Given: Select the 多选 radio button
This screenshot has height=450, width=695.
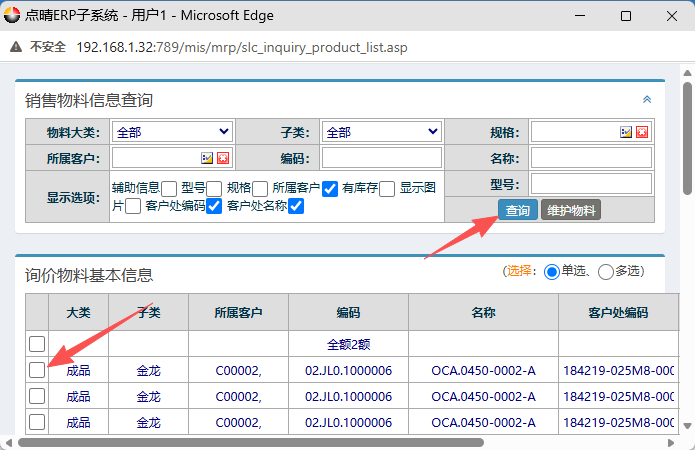Looking at the screenshot, I should [605, 271].
